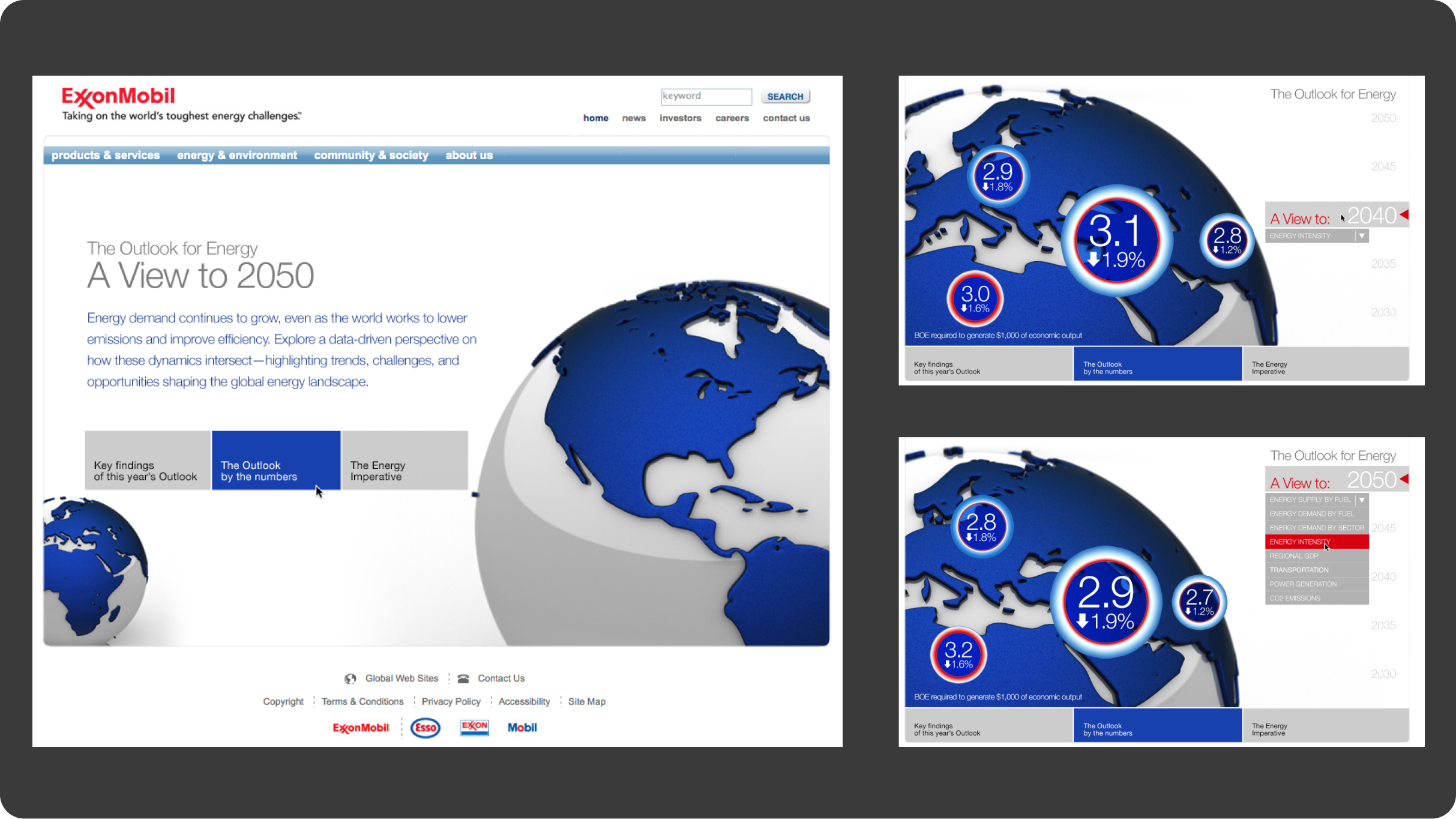Select The Energy Imperative main tab
Viewport: 1456px width, 819px height.
point(405,460)
